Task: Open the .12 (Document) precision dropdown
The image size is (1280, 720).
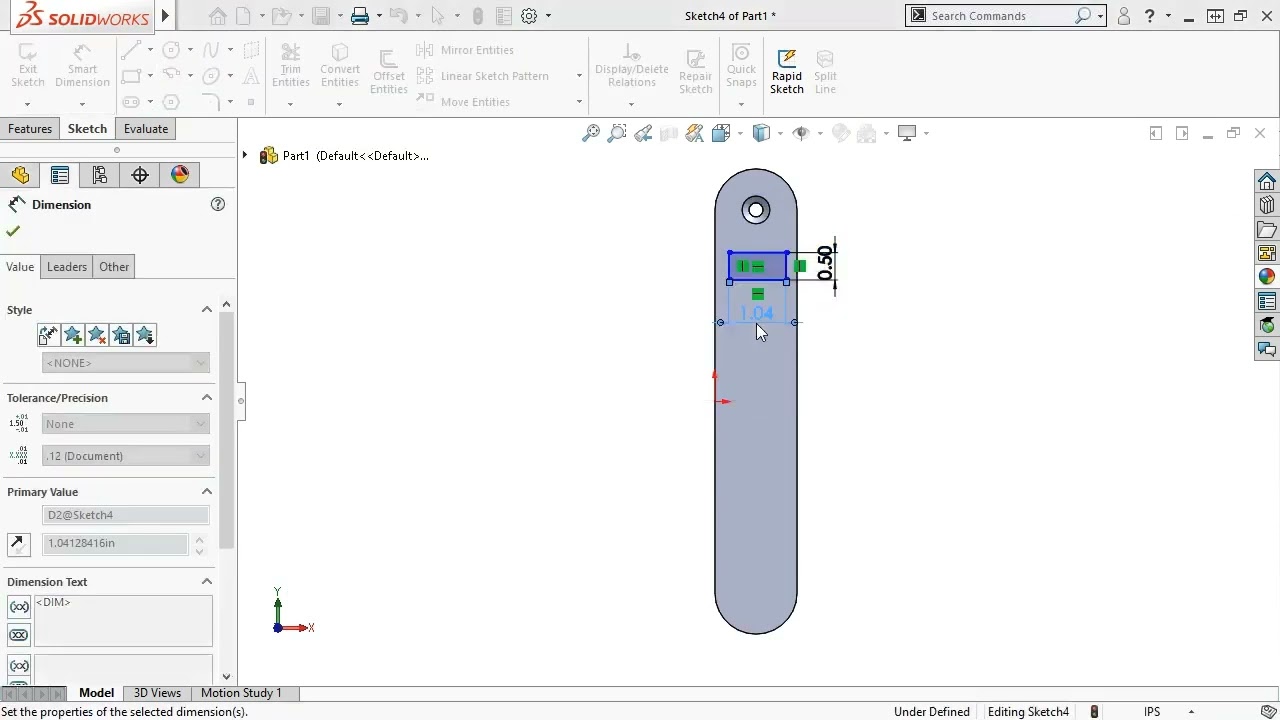Action: pyautogui.click(x=126, y=456)
